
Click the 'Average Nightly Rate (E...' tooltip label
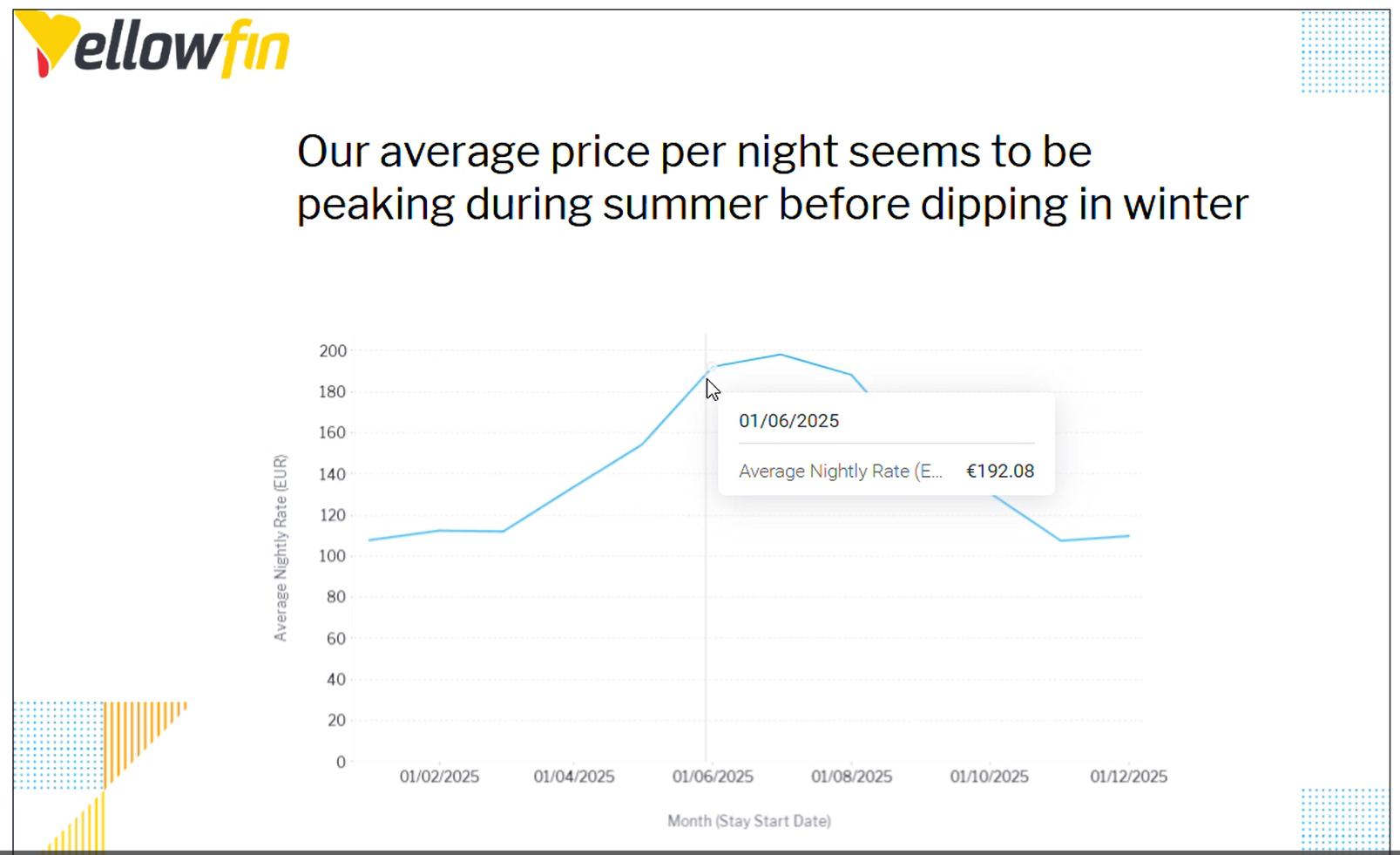click(840, 472)
